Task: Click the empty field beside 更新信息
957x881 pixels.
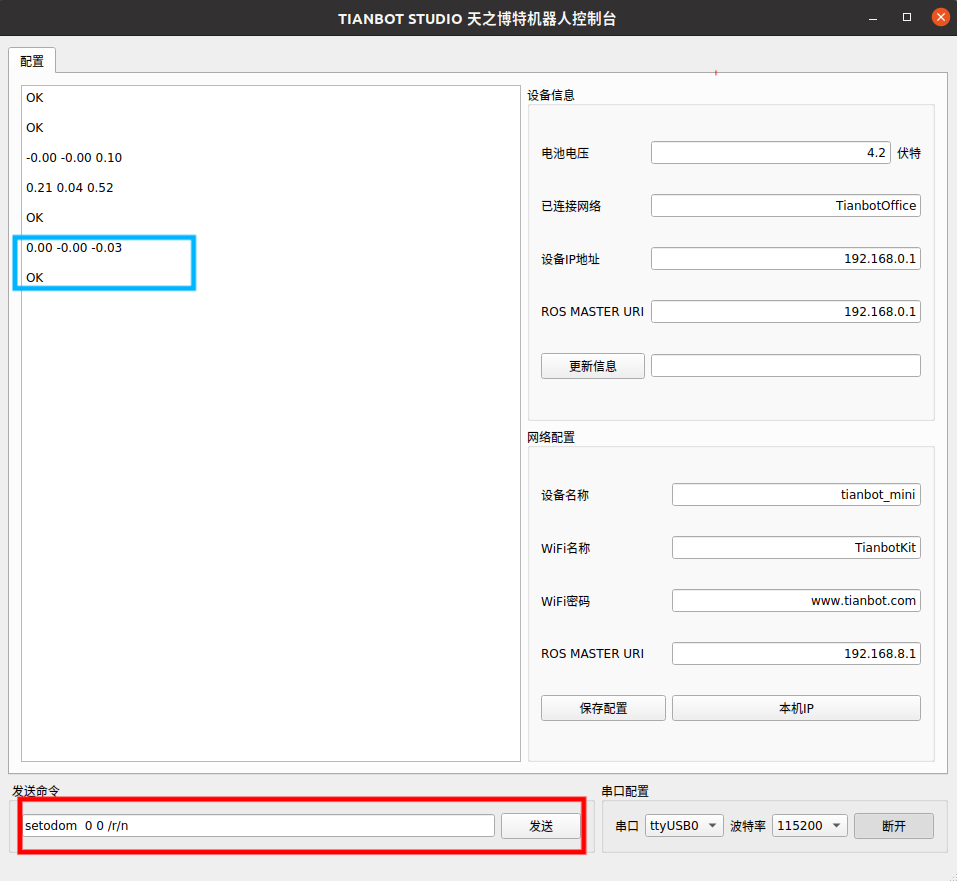Action: click(x=784, y=366)
